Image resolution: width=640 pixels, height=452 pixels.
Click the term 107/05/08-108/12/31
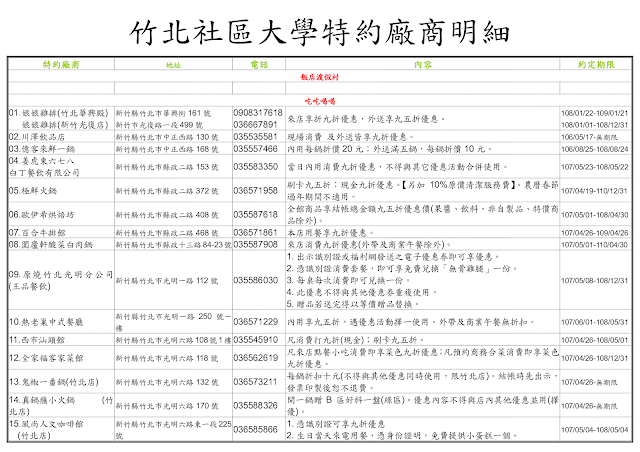[595, 281]
